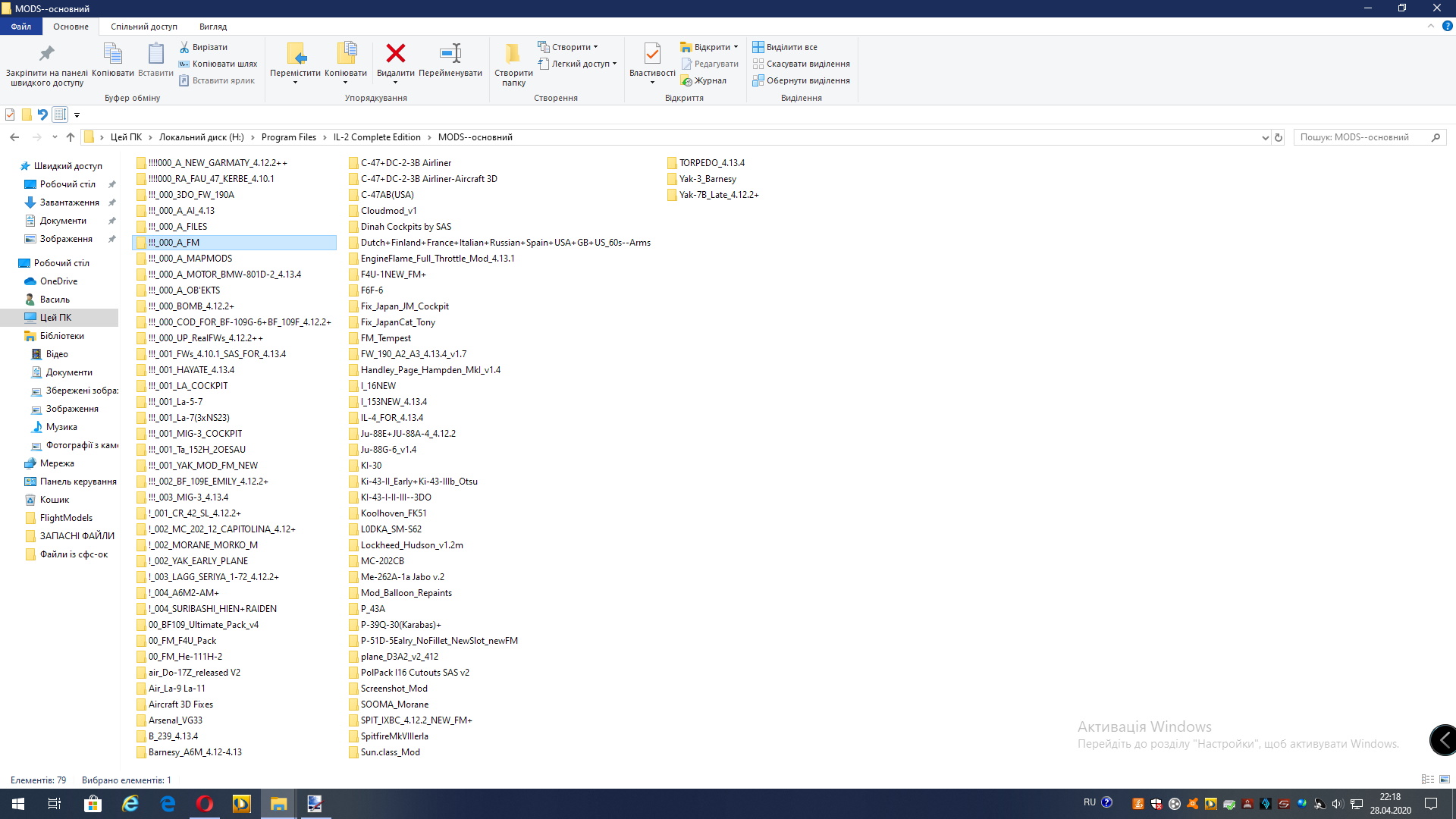
Task: Select Панель керування in navigation pane
Action: click(x=78, y=482)
